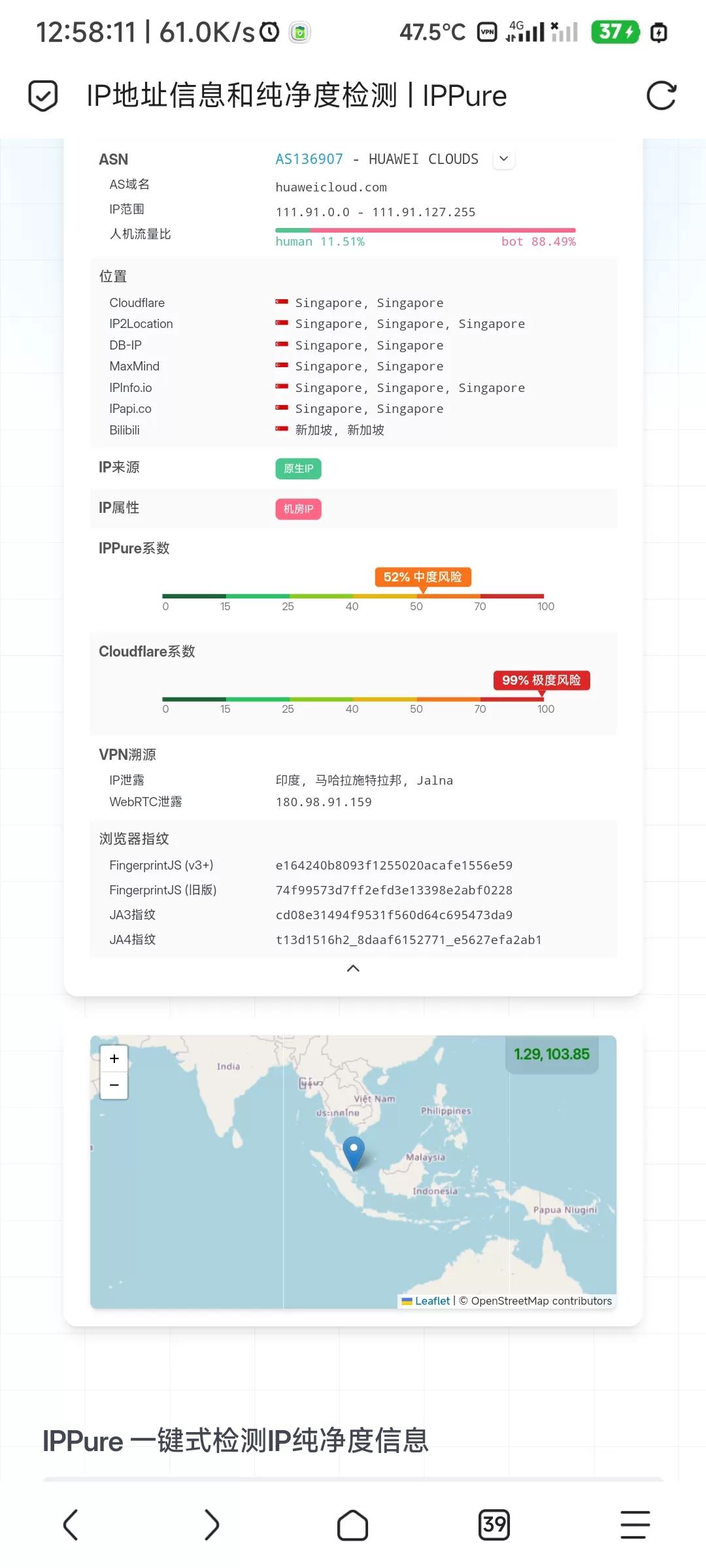Viewport: 706px width, 1568px height.
Task: Open the AS136907 link
Action: click(x=309, y=159)
